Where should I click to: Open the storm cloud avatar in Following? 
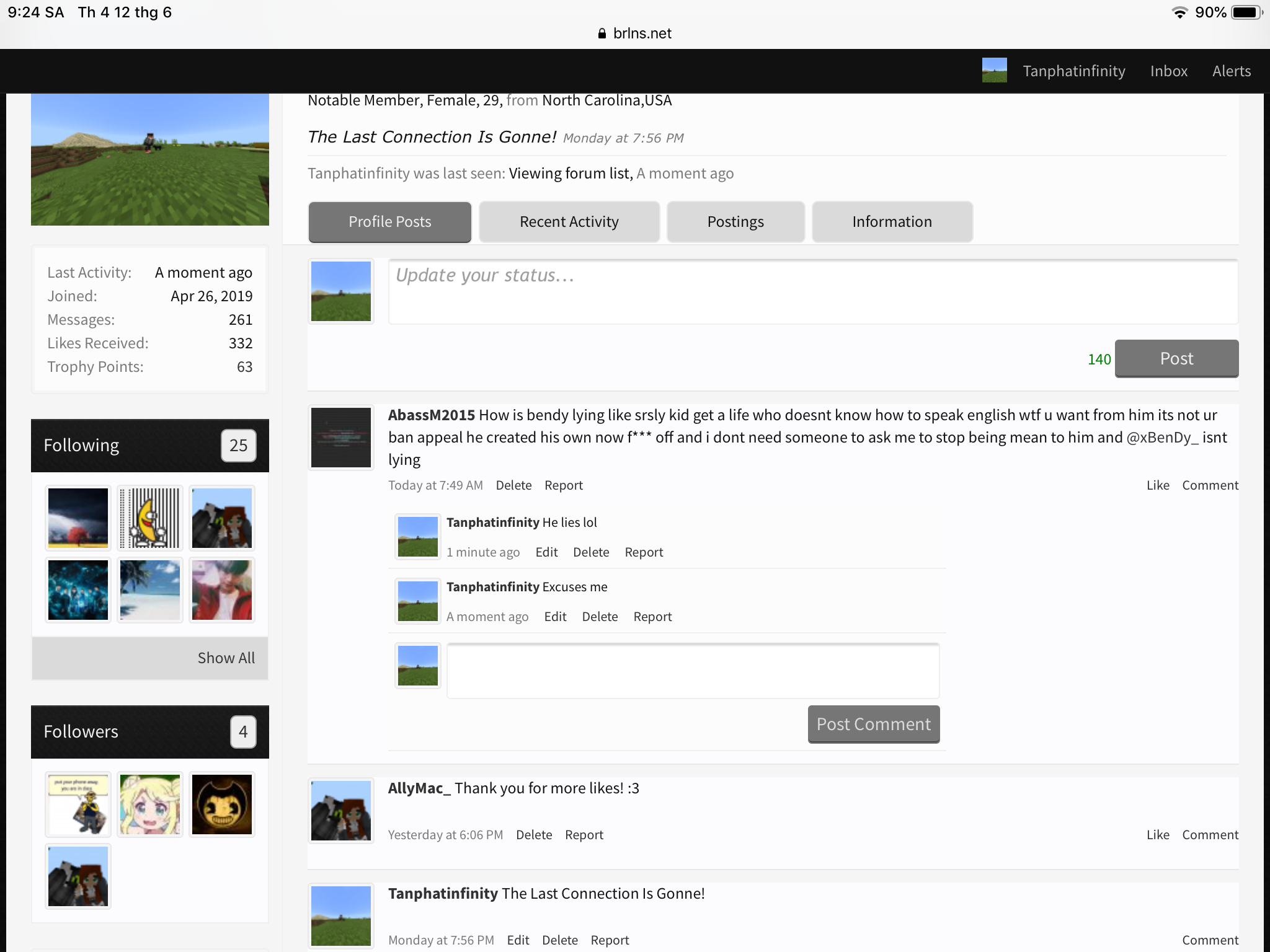(x=78, y=518)
